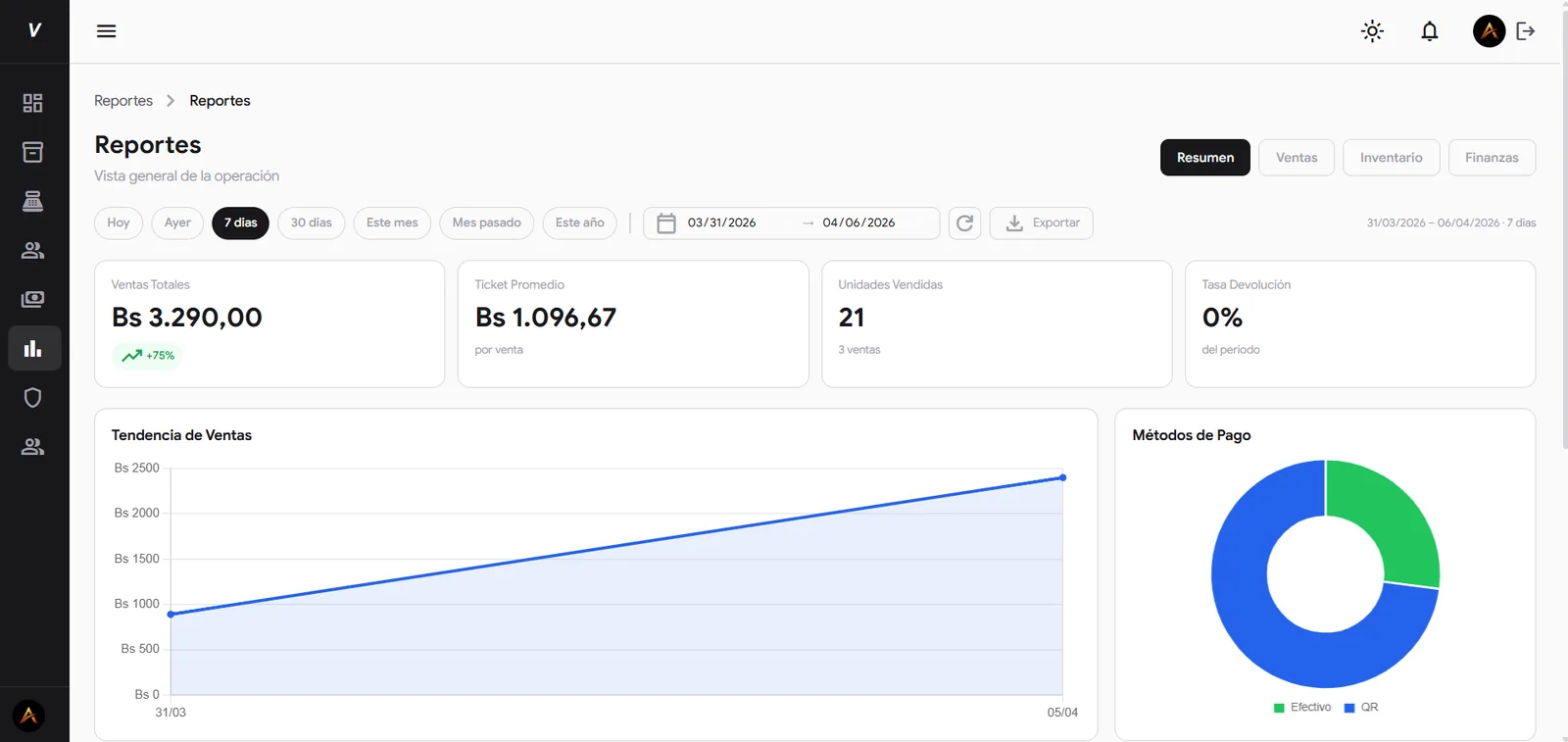1568x742 pixels.
Task: Open the user avatar in the header
Action: click(1489, 31)
